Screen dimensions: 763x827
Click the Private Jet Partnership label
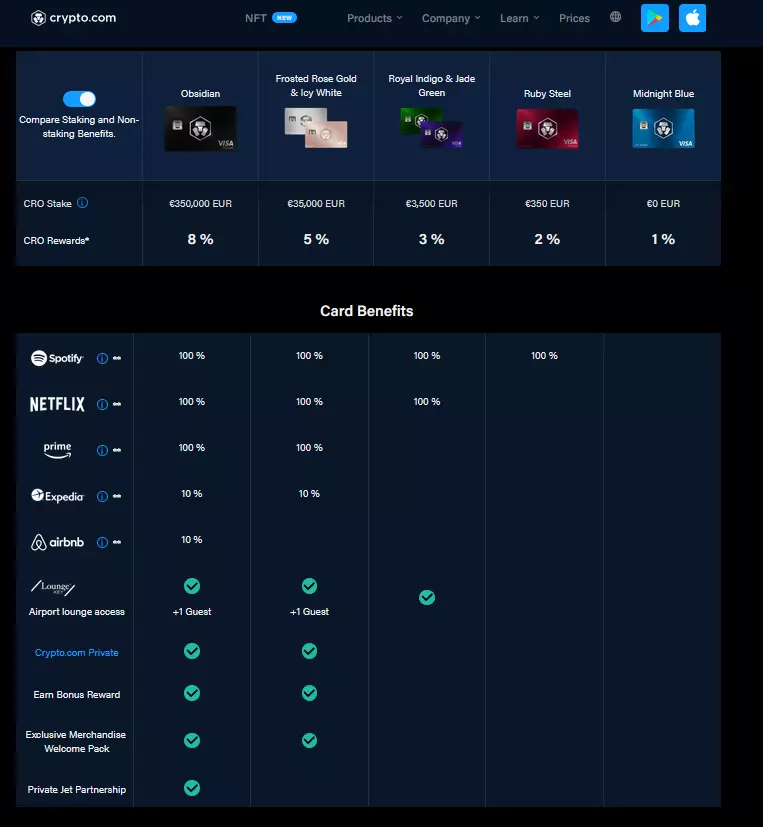point(76,790)
